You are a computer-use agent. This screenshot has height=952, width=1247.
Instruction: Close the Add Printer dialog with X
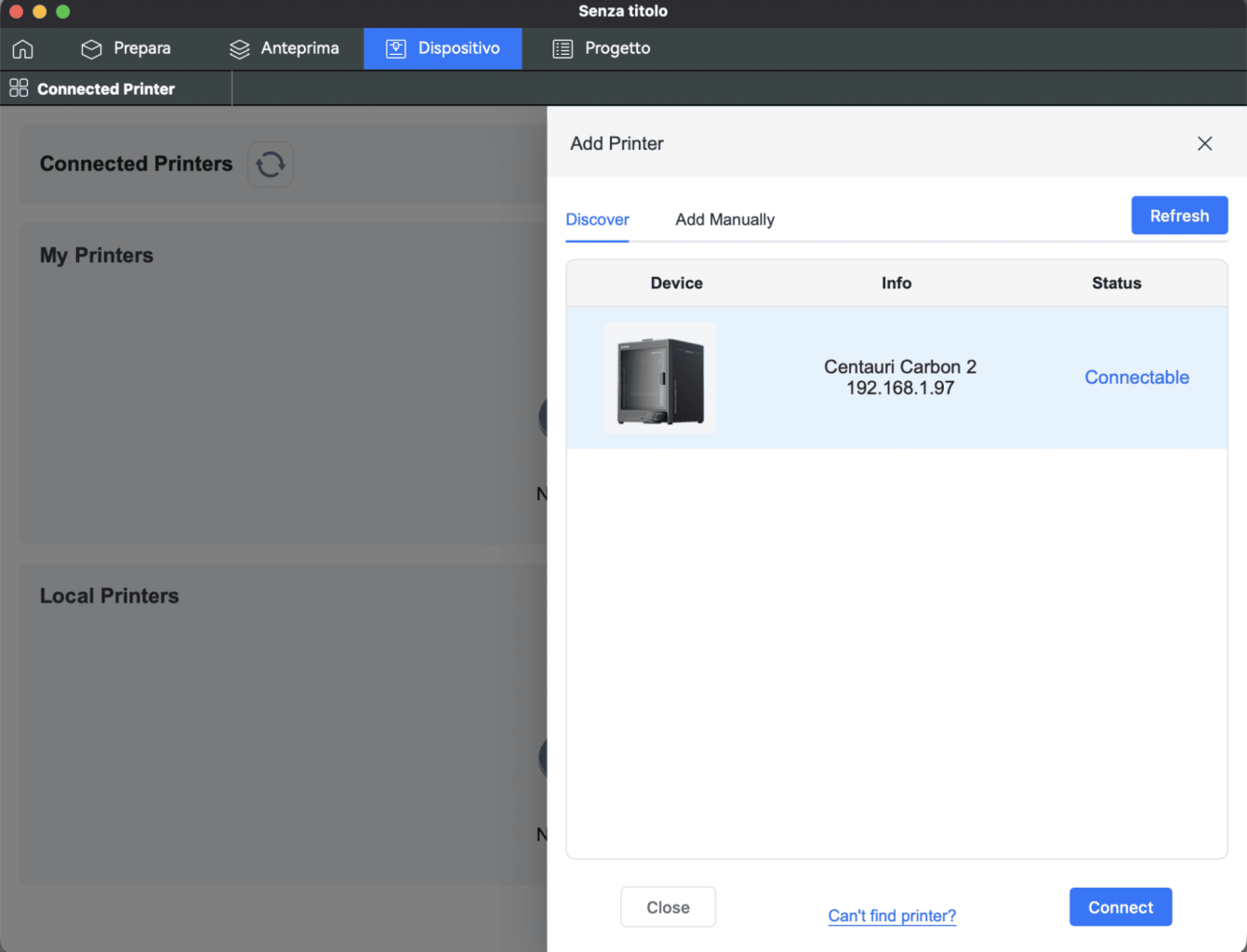1204,143
